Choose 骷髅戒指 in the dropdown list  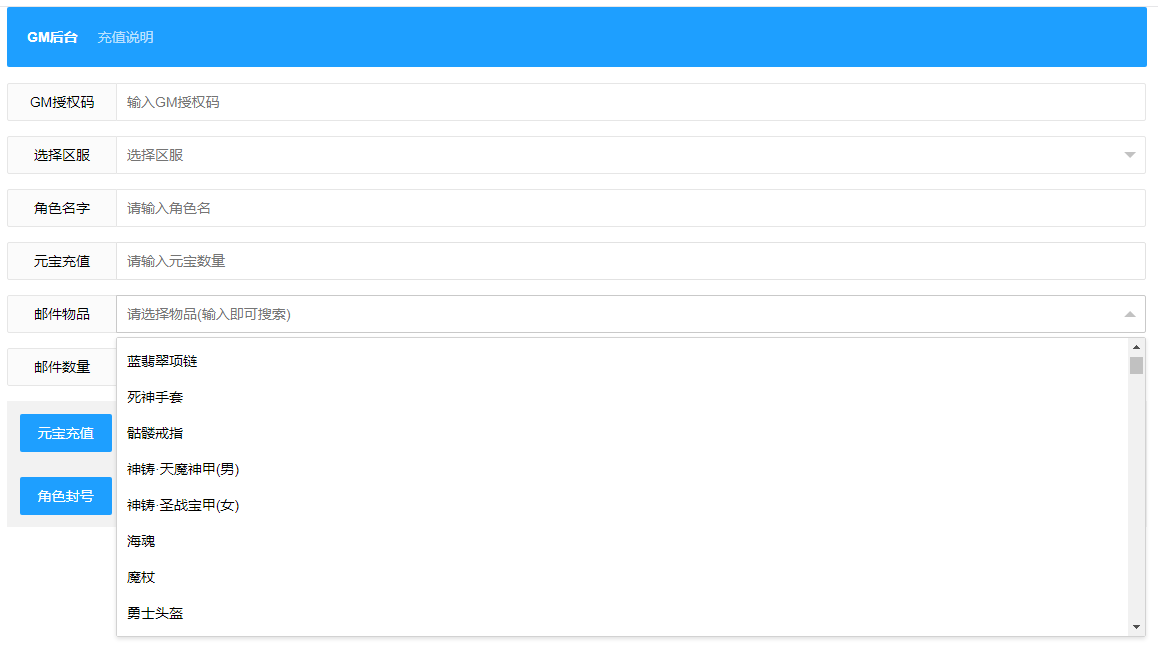click(x=155, y=433)
